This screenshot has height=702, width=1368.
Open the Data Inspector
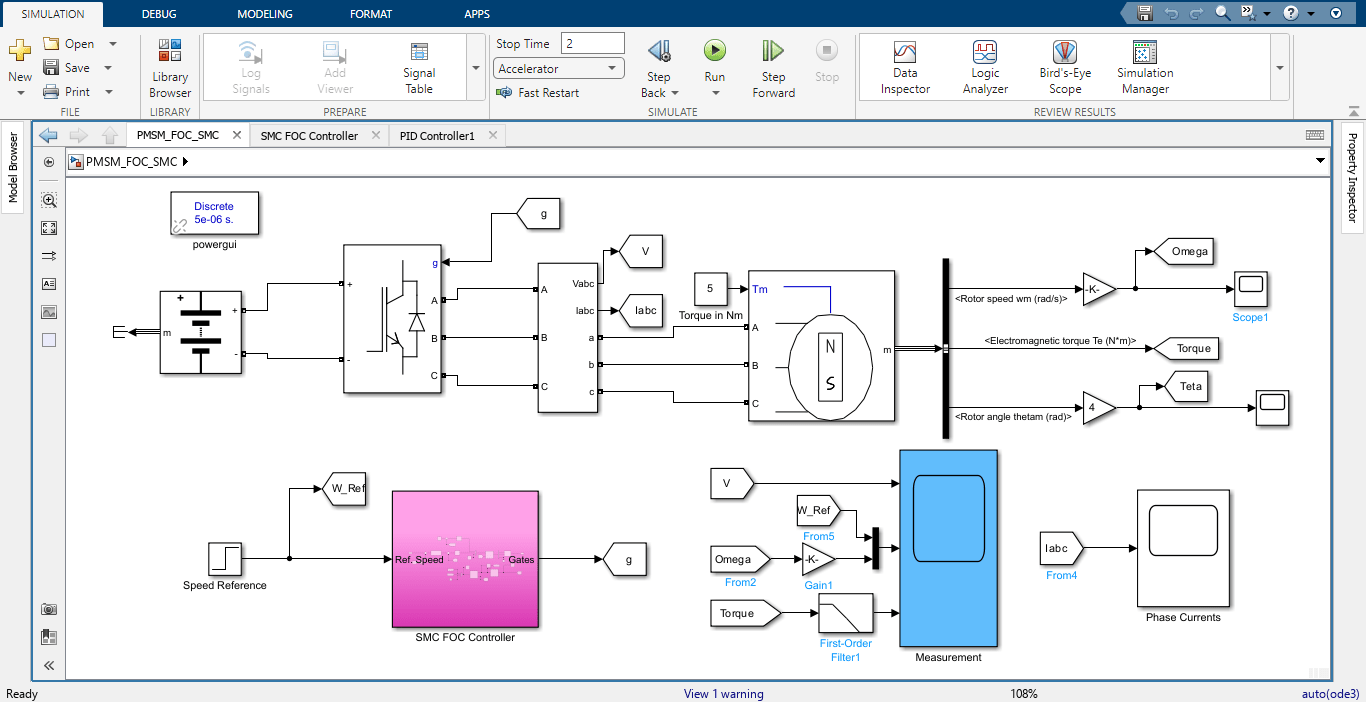tap(904, 67)
